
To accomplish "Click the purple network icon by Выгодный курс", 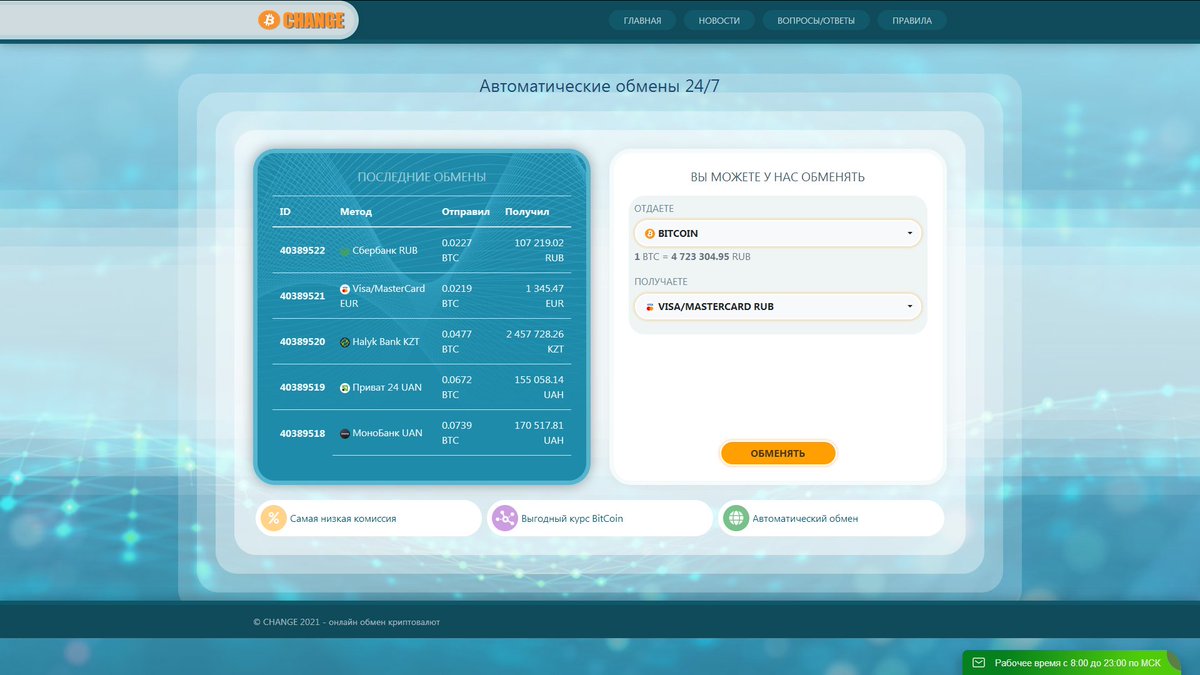I will pyautogui.click(x=505, y=518).
